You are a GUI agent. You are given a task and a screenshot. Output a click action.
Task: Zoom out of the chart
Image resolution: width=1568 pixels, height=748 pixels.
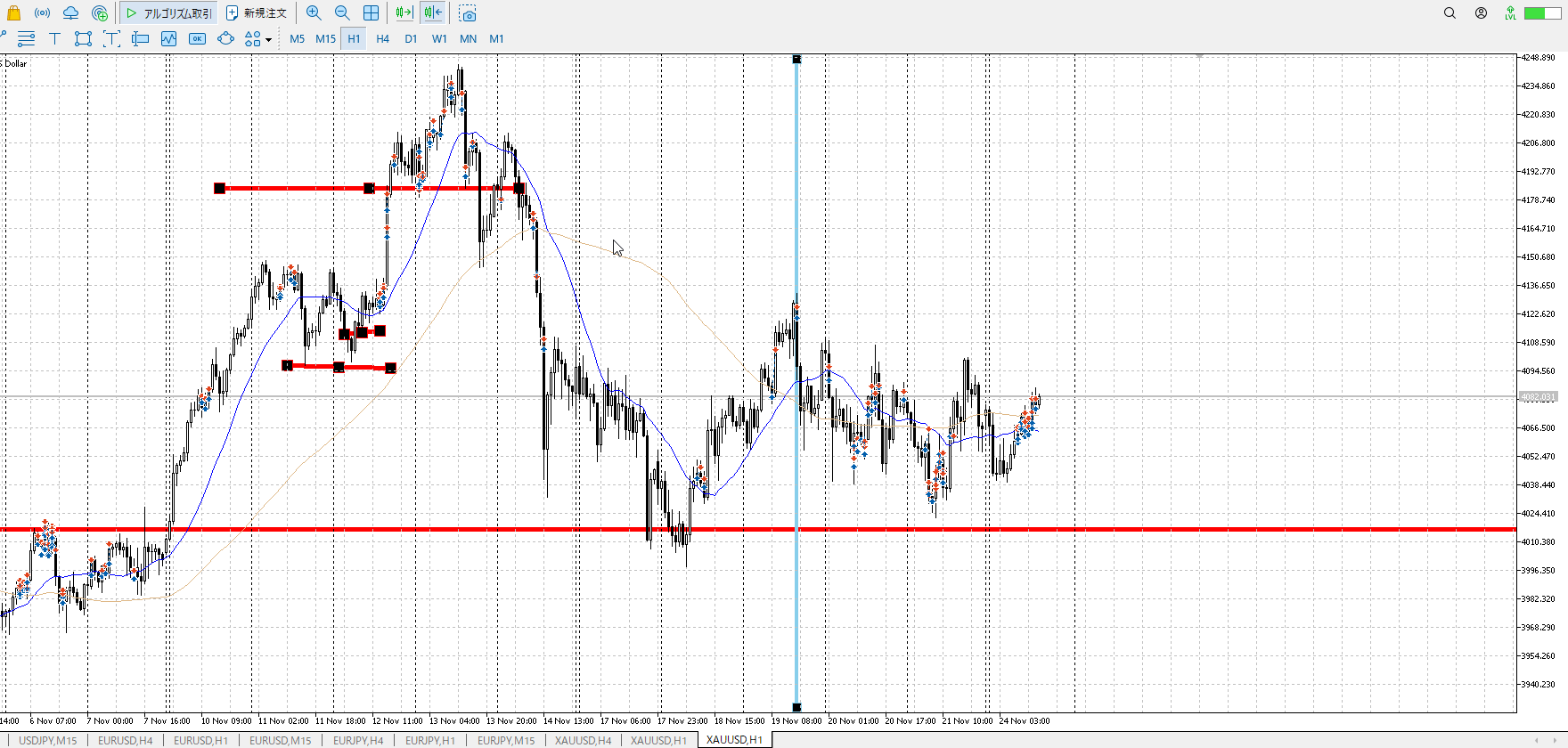[x=342, y=13]
